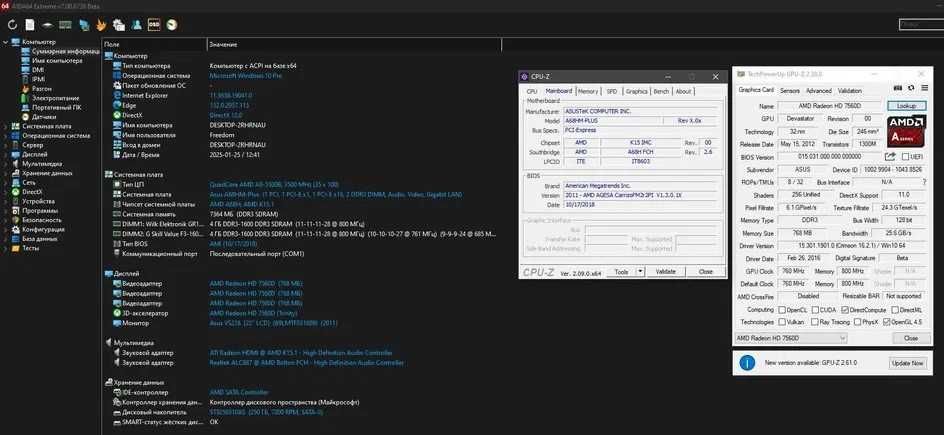Click the Validate button in CPU-Z
The image size is (944, 435).
[x=665, y=271]
